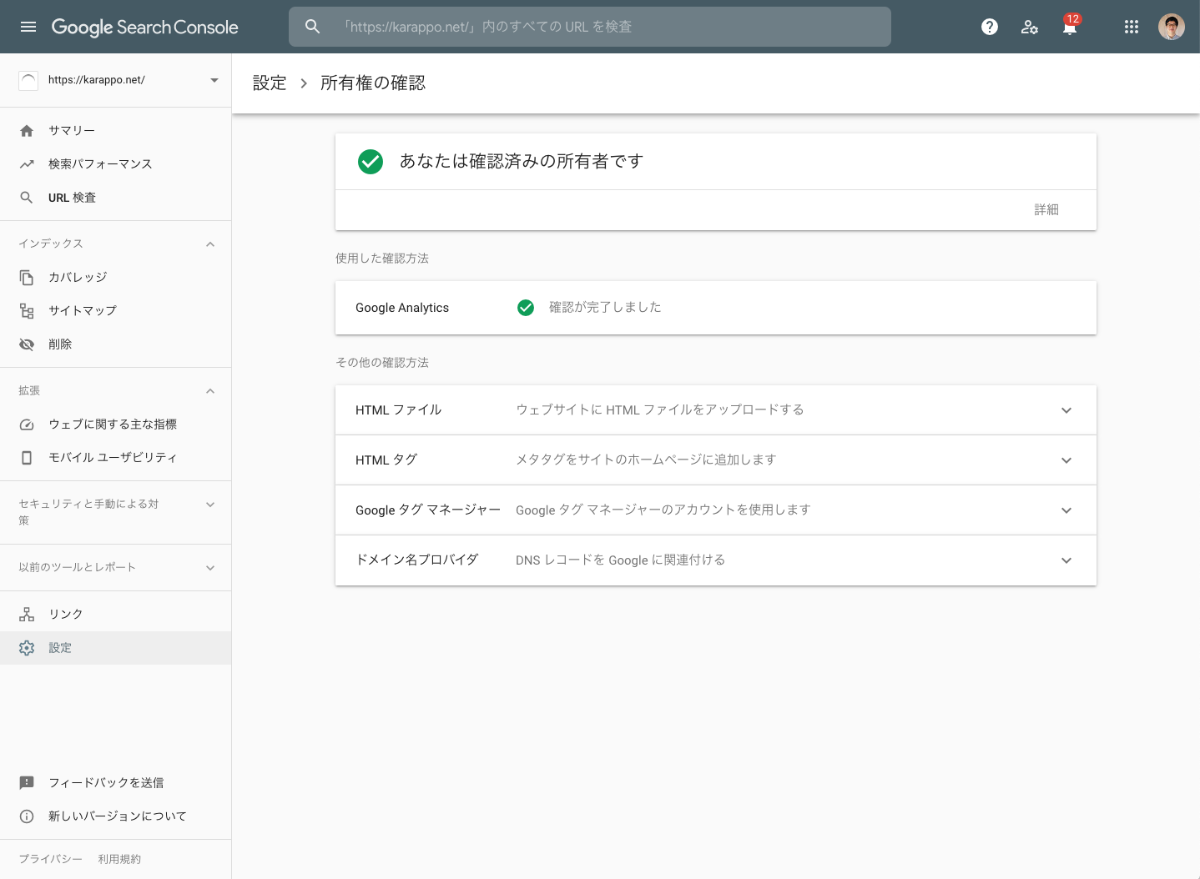
Task: Expand セキュリティと手動による対策 section
Action: point(210,504)
